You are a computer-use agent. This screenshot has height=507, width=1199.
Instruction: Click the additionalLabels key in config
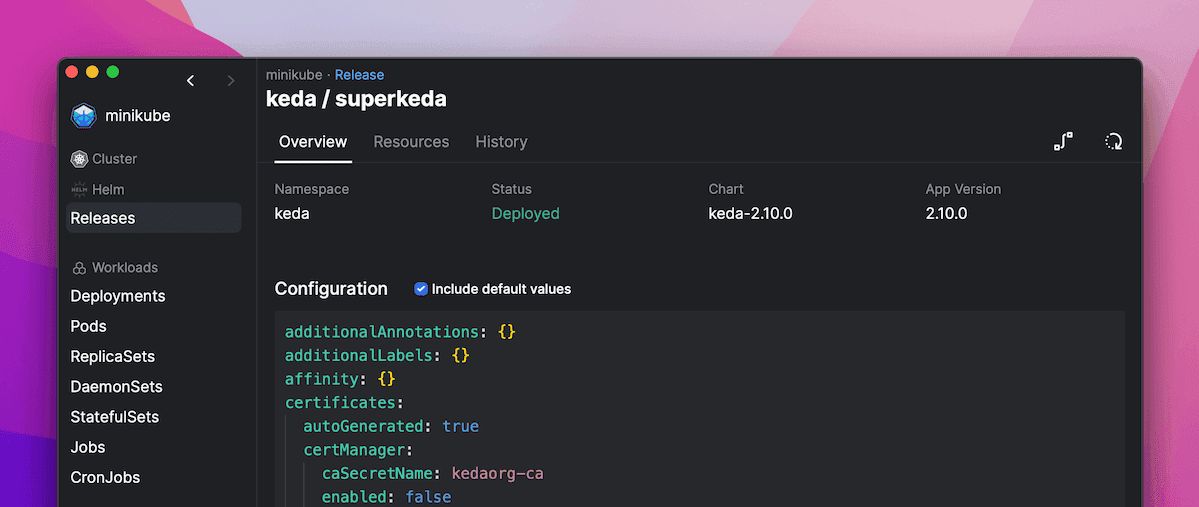coord(359,356)
